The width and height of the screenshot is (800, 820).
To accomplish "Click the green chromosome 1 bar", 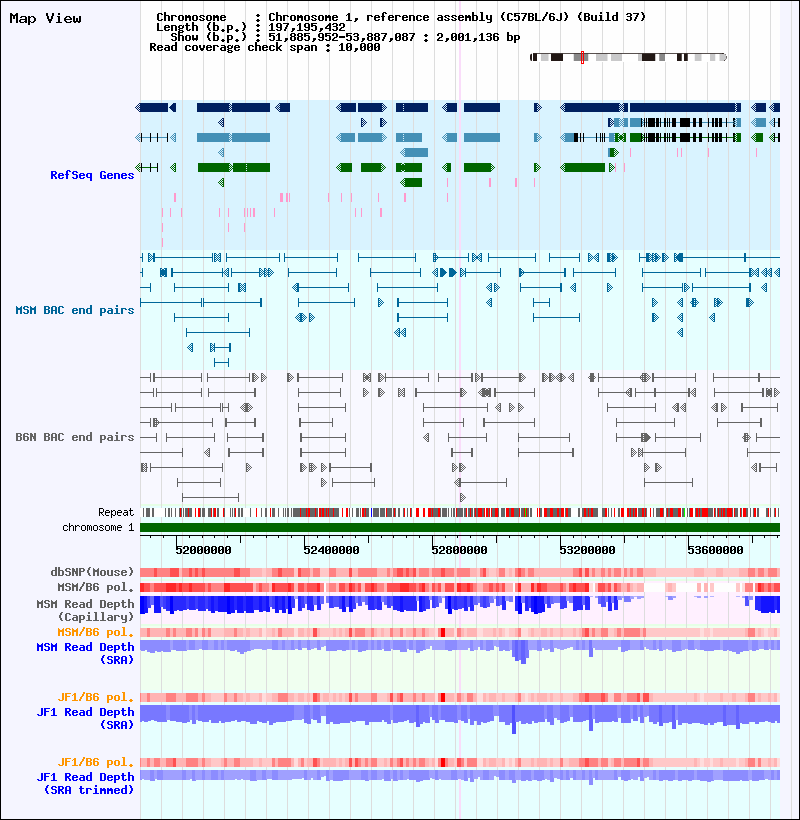I will [x=460, y=528].
